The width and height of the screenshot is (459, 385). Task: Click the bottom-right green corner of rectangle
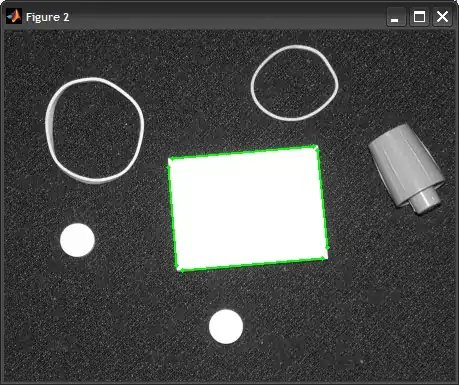tap(325, 256)
